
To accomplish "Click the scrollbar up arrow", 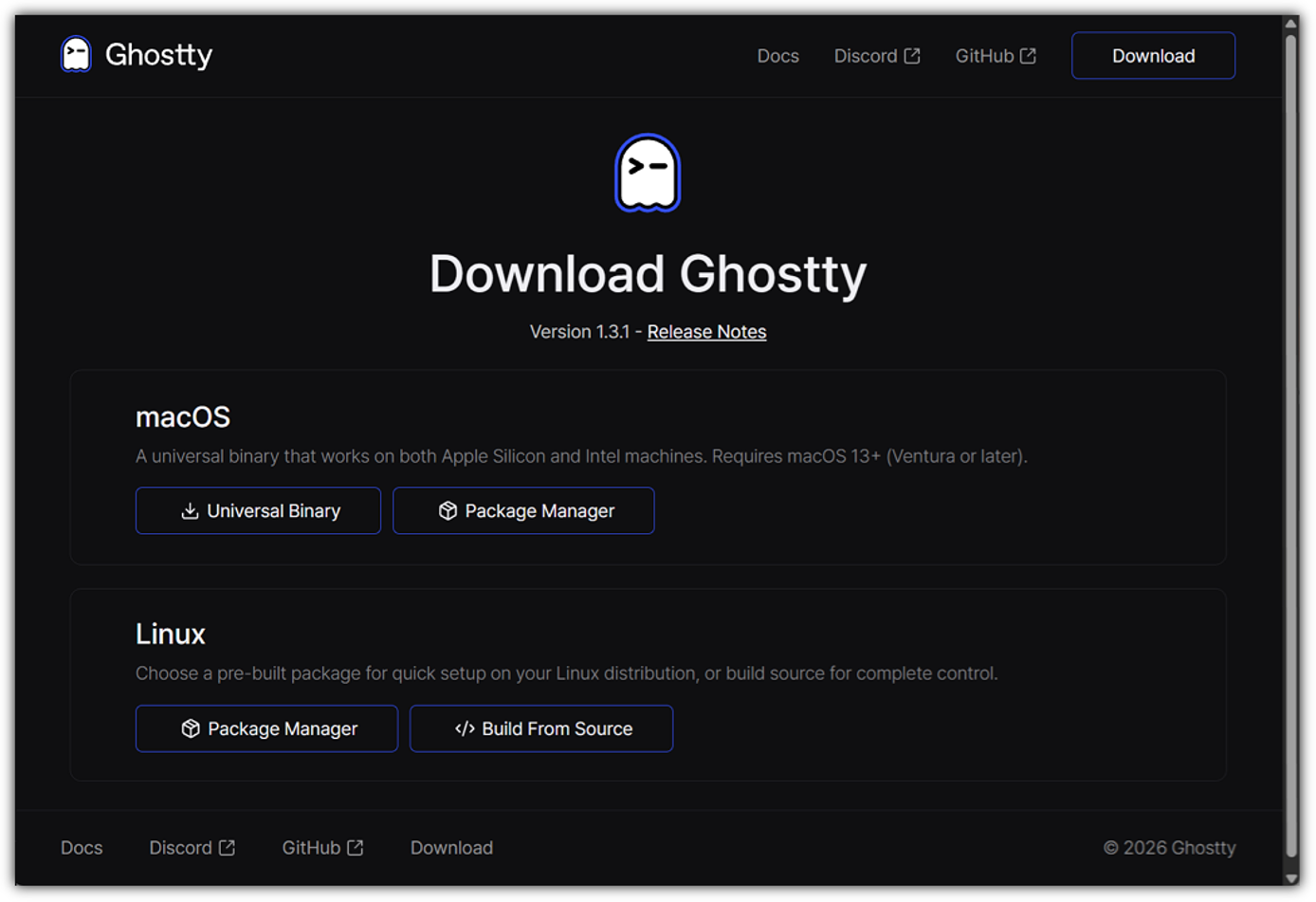I will [x=1290, y=24].
